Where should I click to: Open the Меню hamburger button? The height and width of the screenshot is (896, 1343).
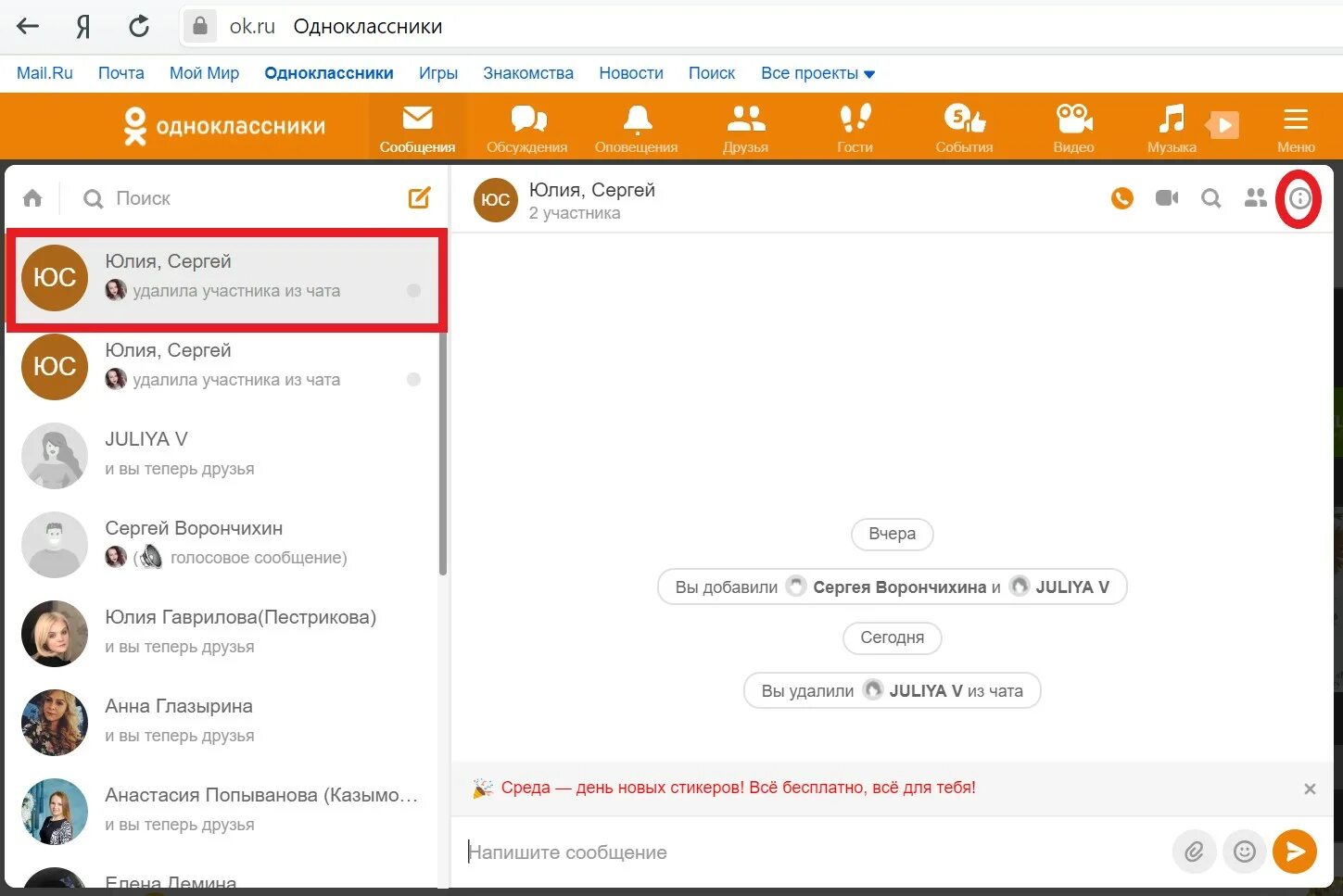click(1296, 128)
